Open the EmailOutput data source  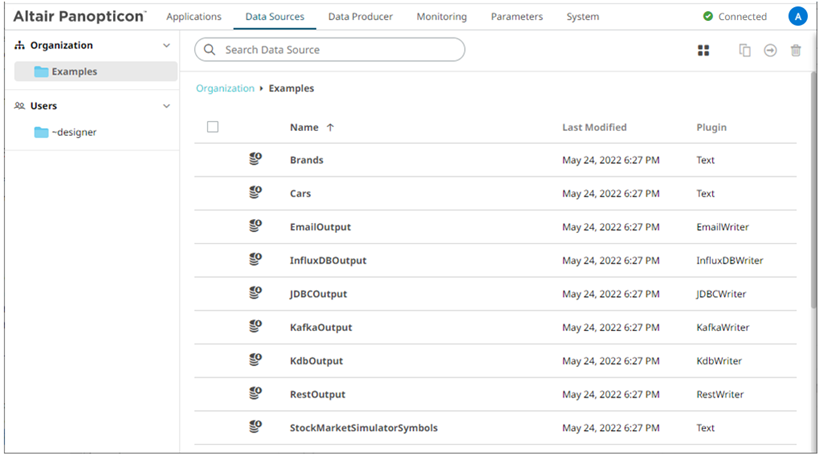320,227
